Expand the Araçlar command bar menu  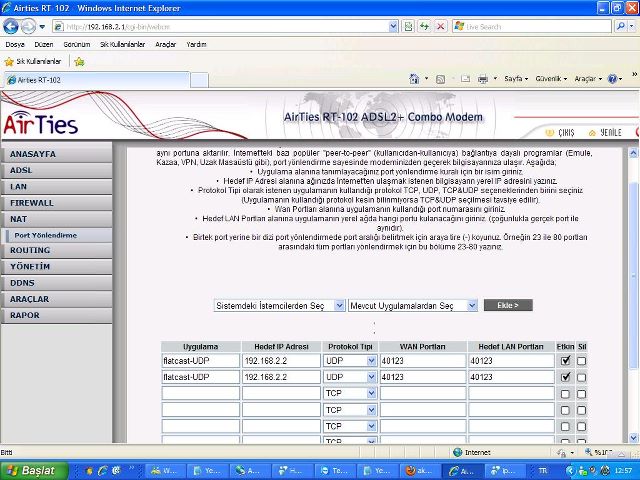pos(588,79)
